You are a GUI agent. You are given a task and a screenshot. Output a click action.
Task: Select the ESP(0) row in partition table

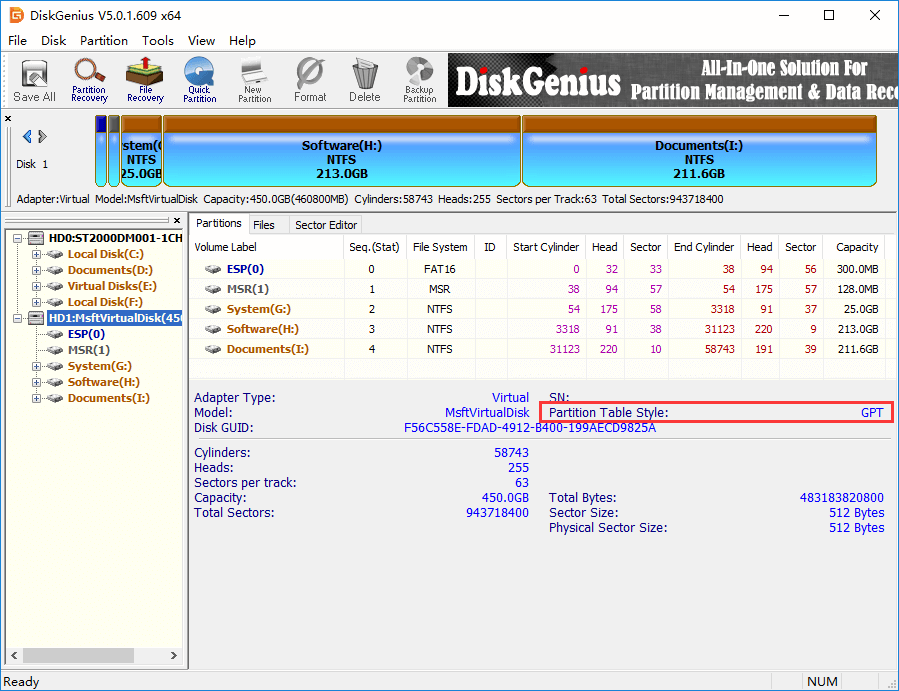(539, 269)
